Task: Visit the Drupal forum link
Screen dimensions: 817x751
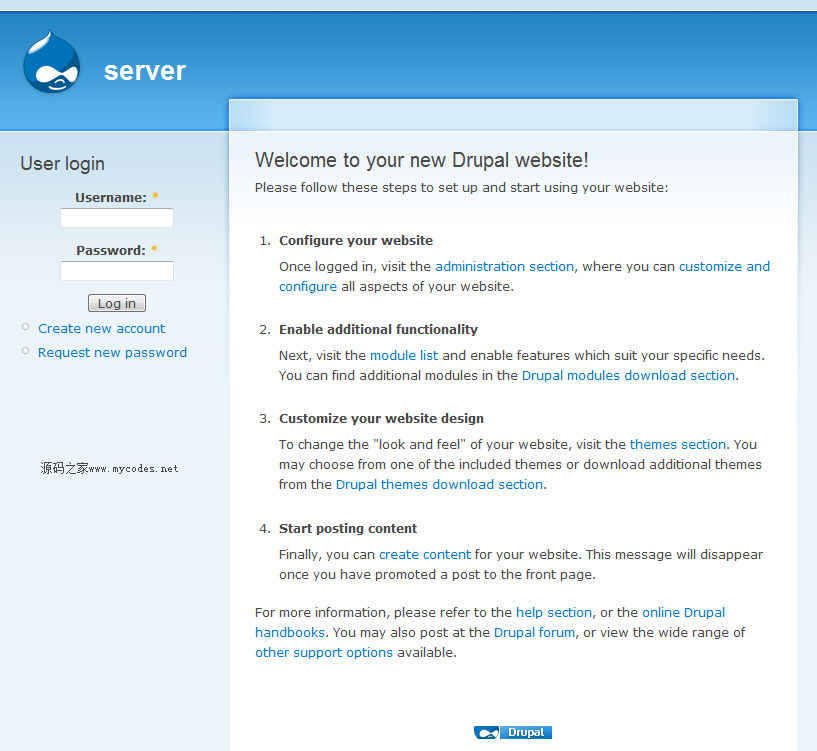Action: 534,632
